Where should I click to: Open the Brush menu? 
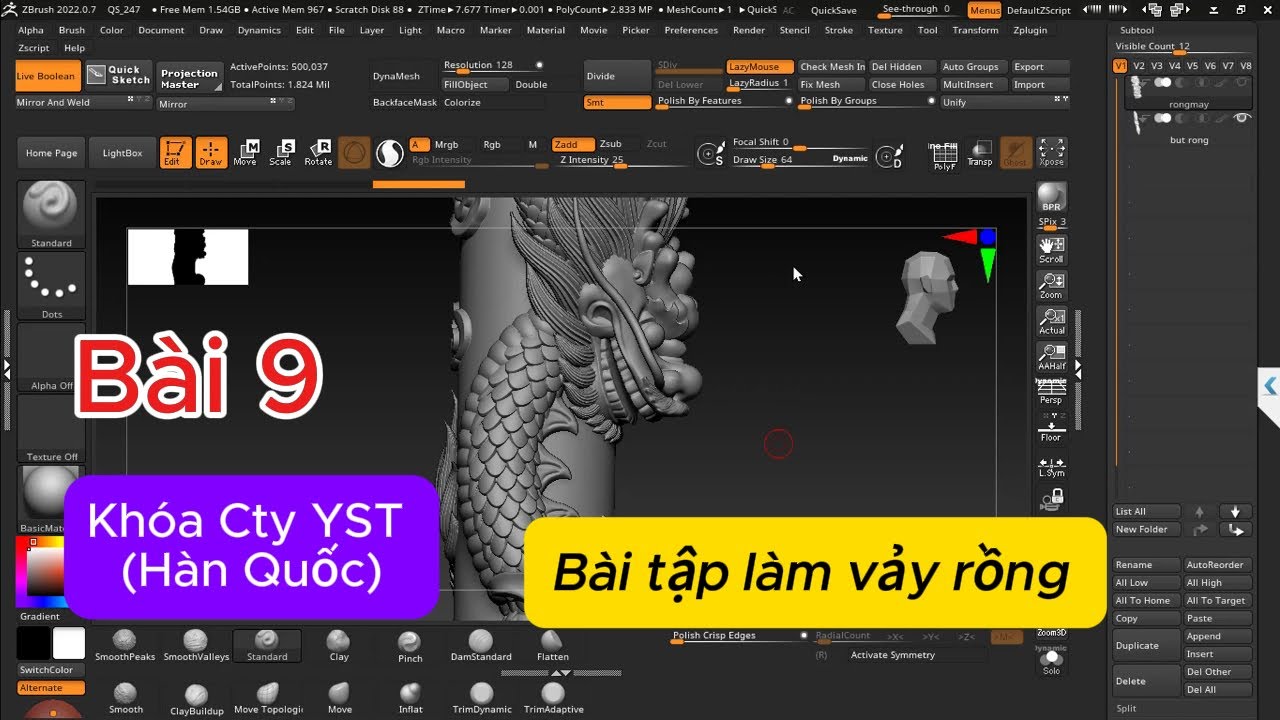pos(72,30)
